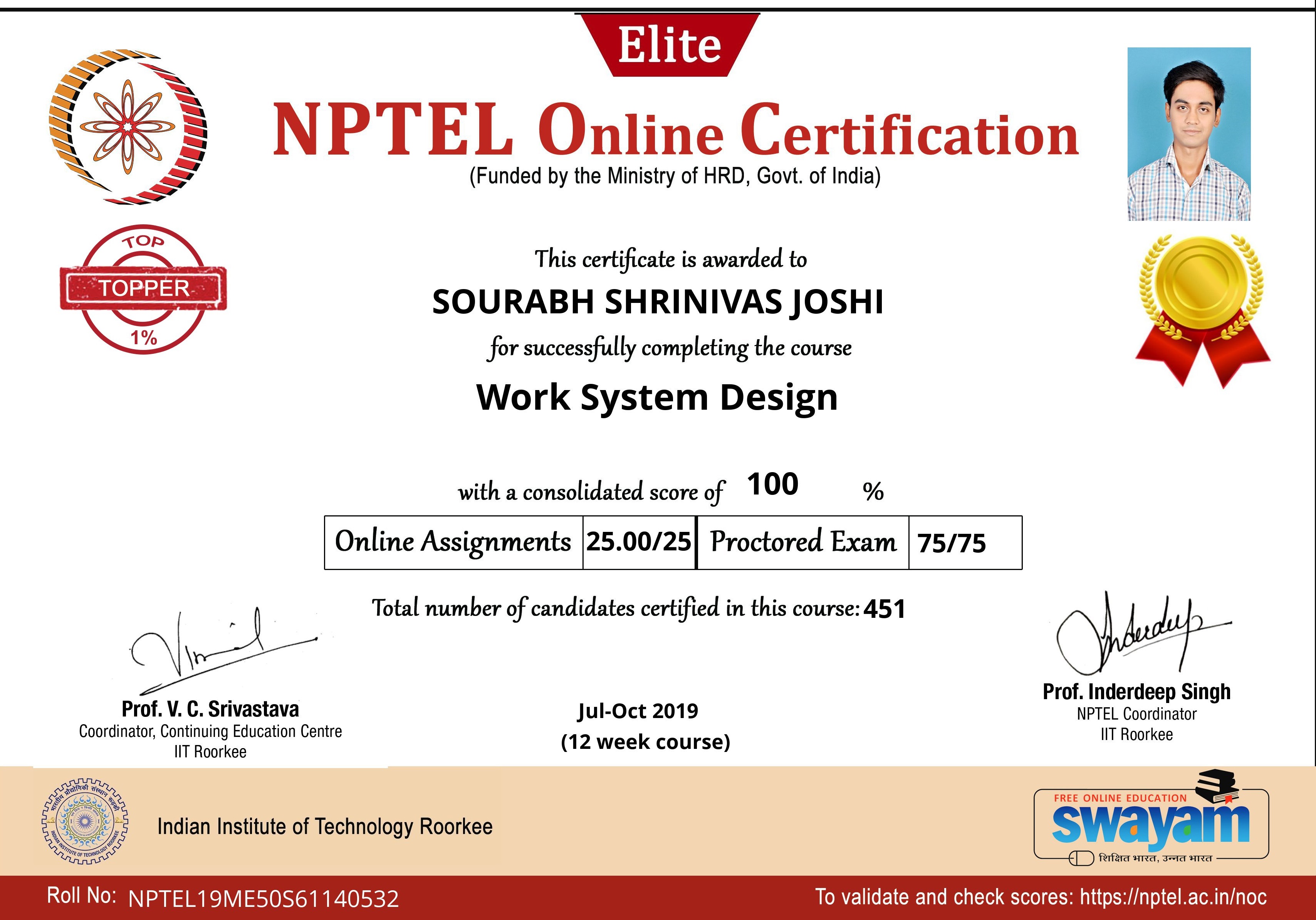
Task: Click the Jul-Oct 2019 course date
Action: pyautogui.click(x=637, y=711)
